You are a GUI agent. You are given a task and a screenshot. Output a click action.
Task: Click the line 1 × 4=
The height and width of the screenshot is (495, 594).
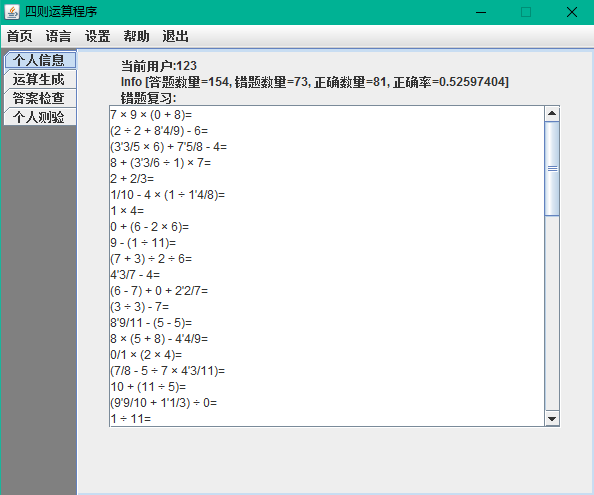pos(127,211)
